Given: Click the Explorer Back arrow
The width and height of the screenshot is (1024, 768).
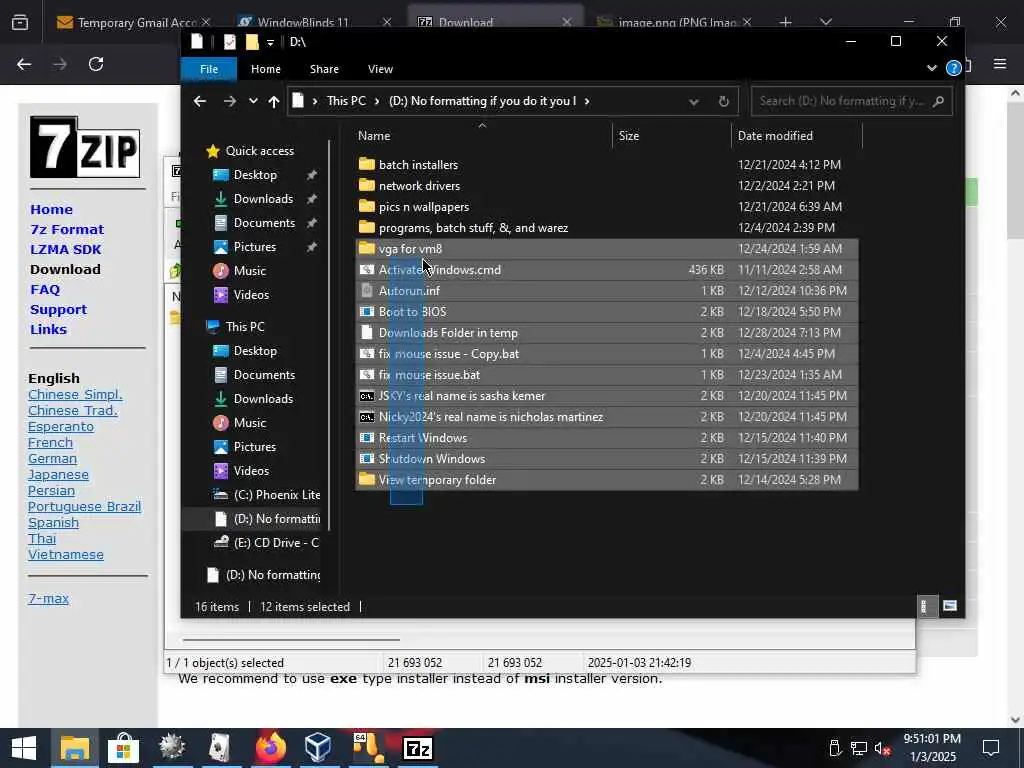Looking at the screenshot, I should click(x=200, y=101).
